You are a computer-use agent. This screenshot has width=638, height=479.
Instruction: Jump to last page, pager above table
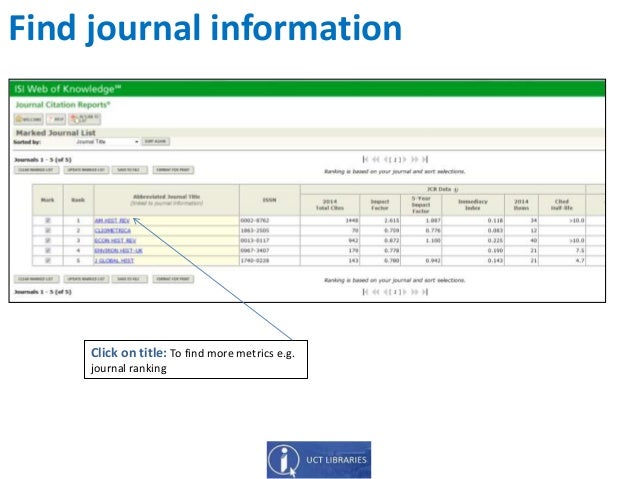(425, 159)
